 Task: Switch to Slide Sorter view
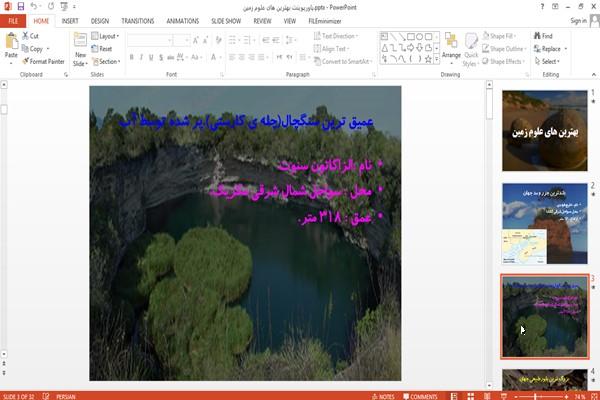(471, 396)
